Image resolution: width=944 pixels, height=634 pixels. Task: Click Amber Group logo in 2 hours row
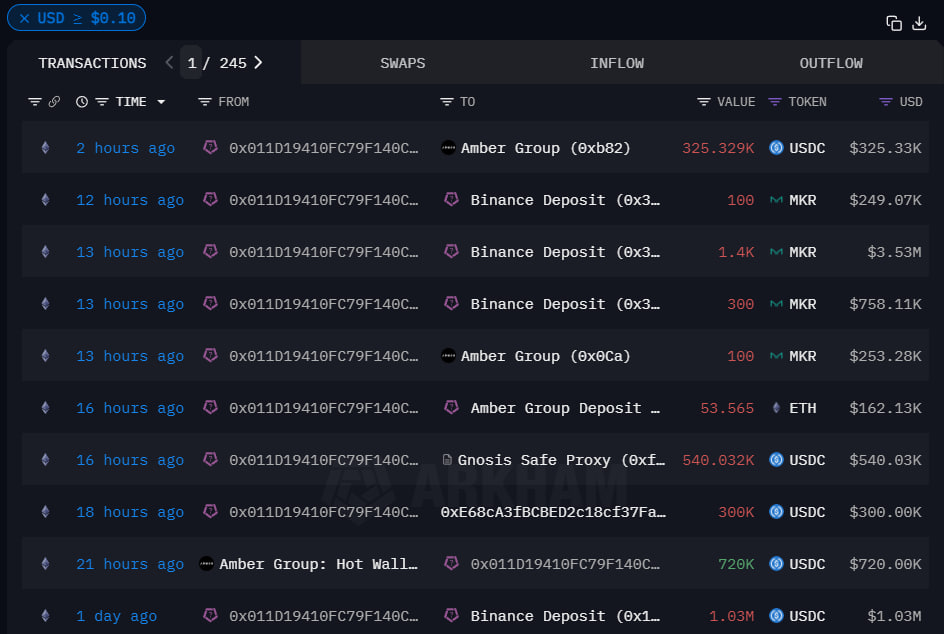pyautogui.click(x=448, y=148)
